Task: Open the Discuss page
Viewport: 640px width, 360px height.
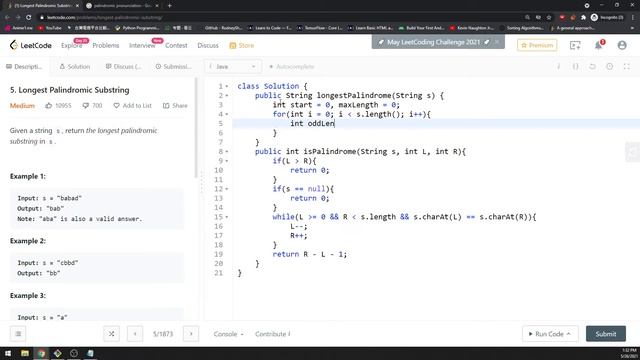Action: pos(208,45)
